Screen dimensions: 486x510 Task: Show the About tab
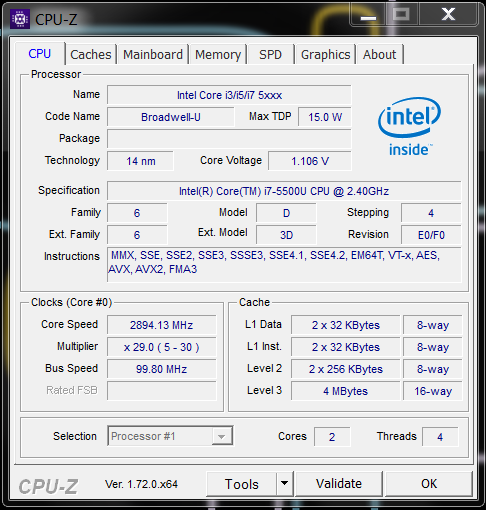379,54
